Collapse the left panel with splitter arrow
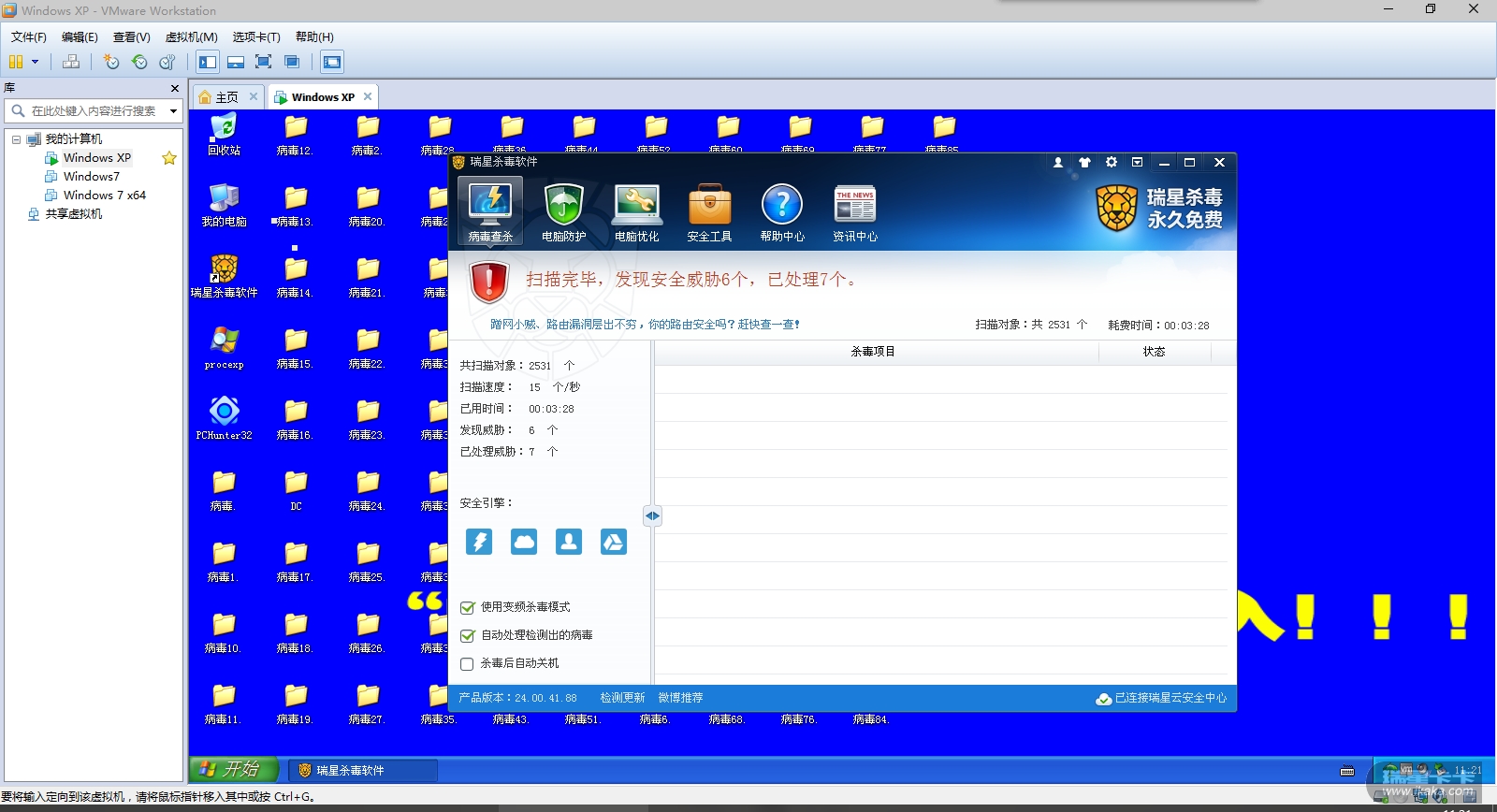1497x812 pixels. 652,515
